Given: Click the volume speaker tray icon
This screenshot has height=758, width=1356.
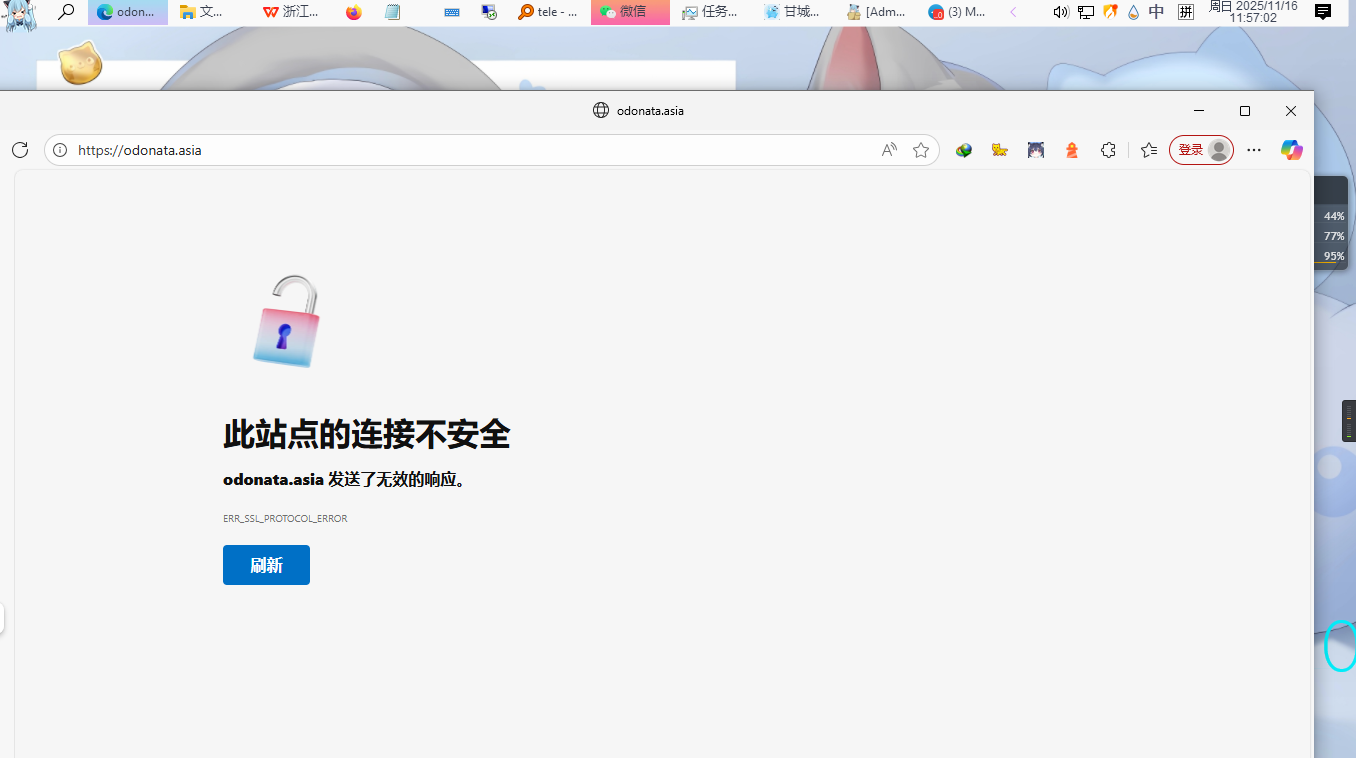Looking at the screenshot, I should click(1061, 12).
